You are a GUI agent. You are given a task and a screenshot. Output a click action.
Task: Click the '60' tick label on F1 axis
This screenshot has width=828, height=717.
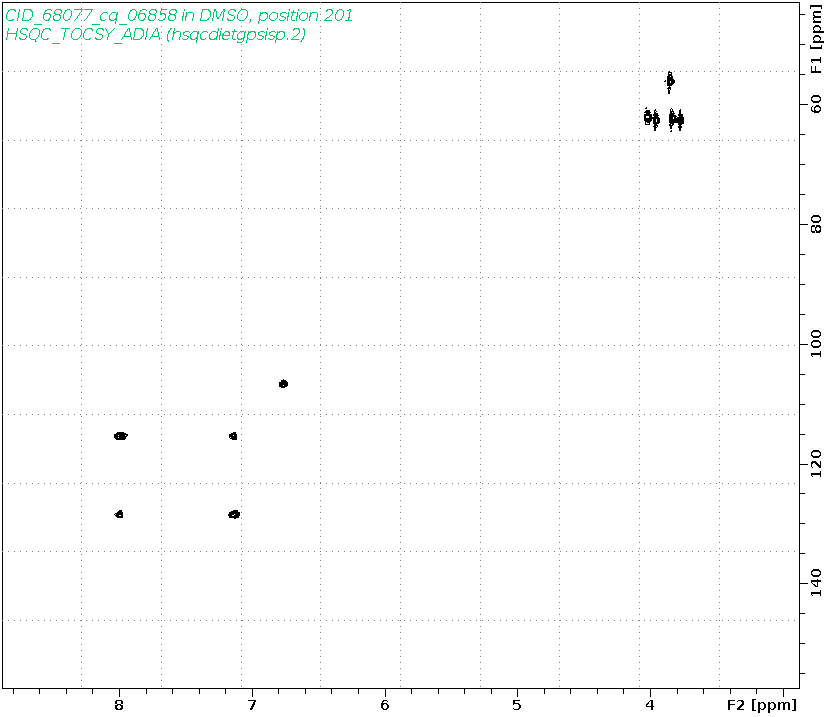pos(816,104)
